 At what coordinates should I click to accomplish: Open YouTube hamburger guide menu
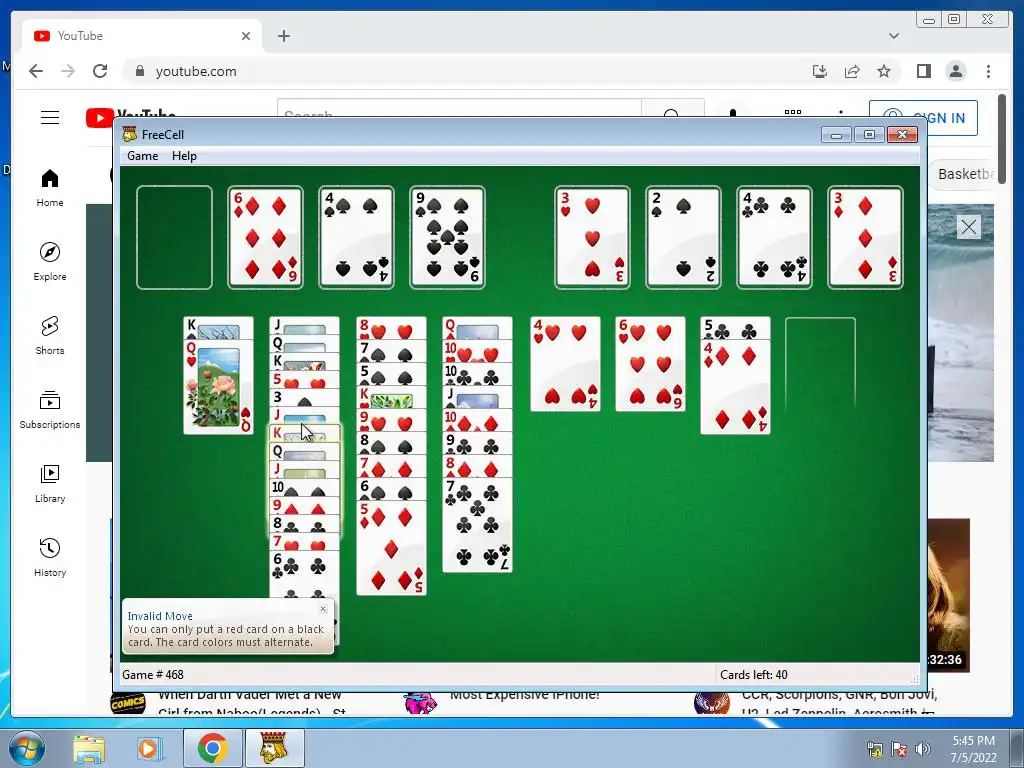pos(50,118)
